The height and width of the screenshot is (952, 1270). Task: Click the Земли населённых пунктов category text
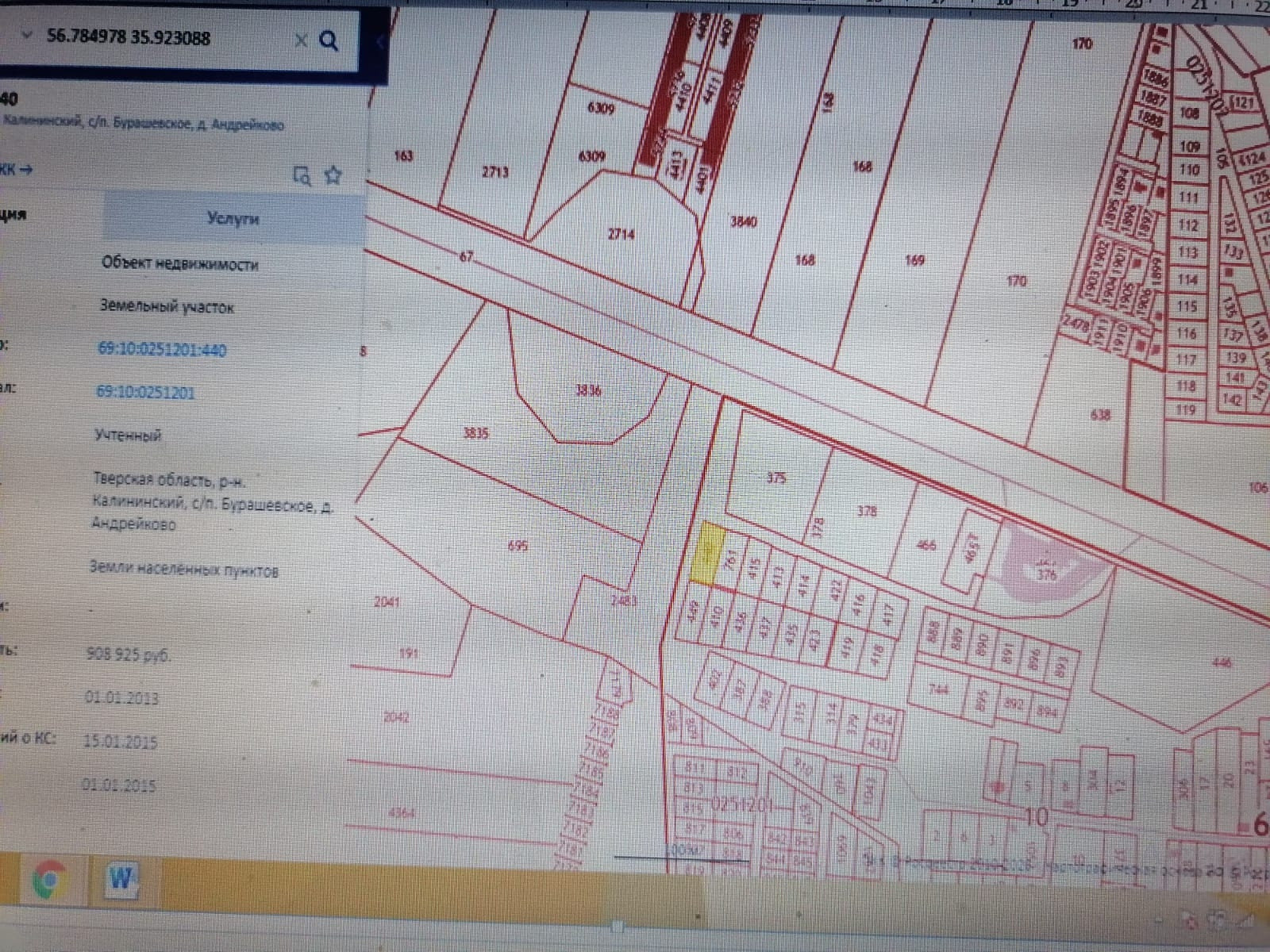[184, 570]
